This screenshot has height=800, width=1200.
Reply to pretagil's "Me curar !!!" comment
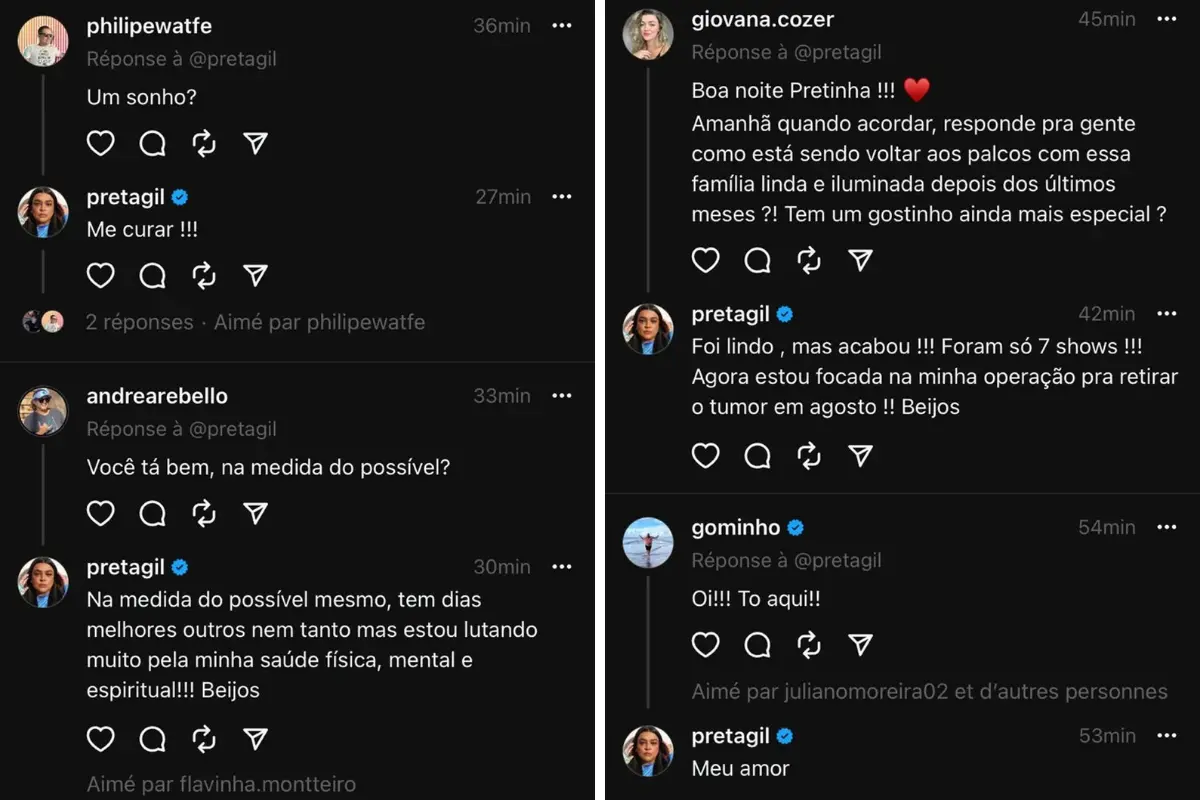[x=152, y=274]
